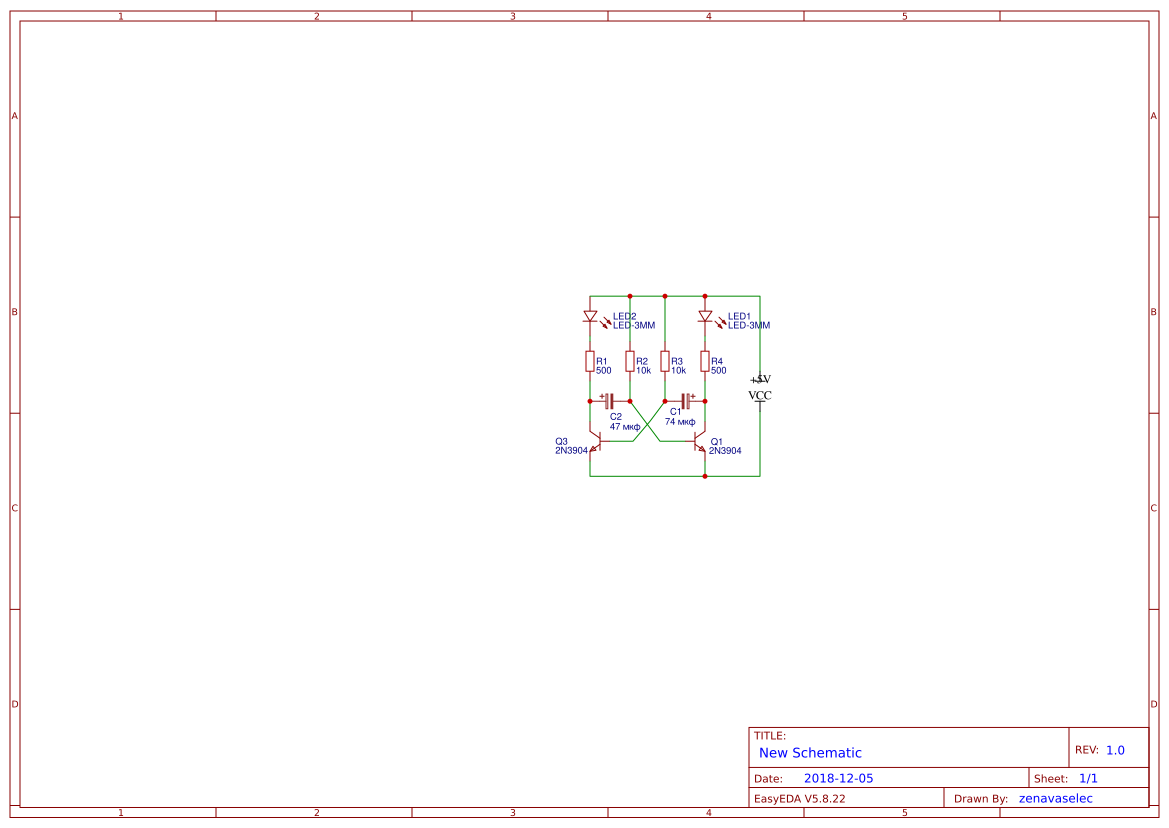Select resistor R4 with value 500
This screenshot has width=1169, height=828.
click(x=704, y=361)
